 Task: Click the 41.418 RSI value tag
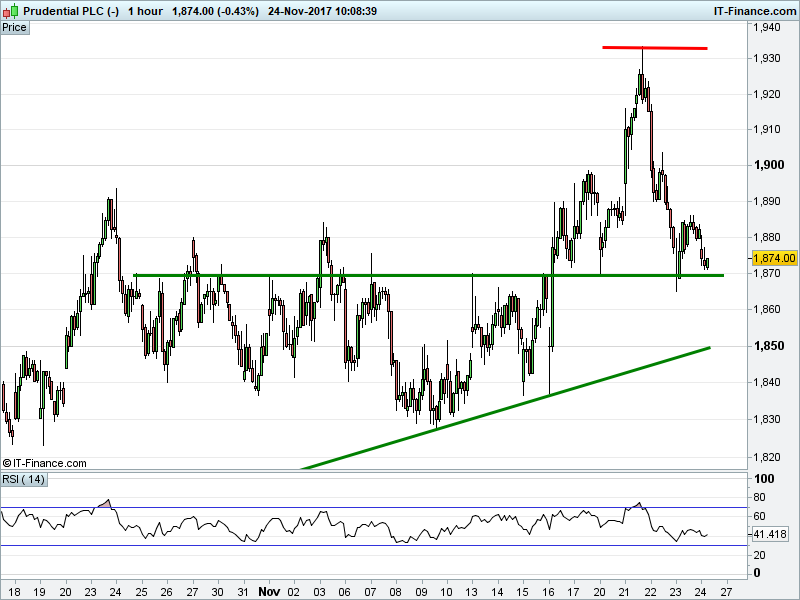(x=770, y=534)
